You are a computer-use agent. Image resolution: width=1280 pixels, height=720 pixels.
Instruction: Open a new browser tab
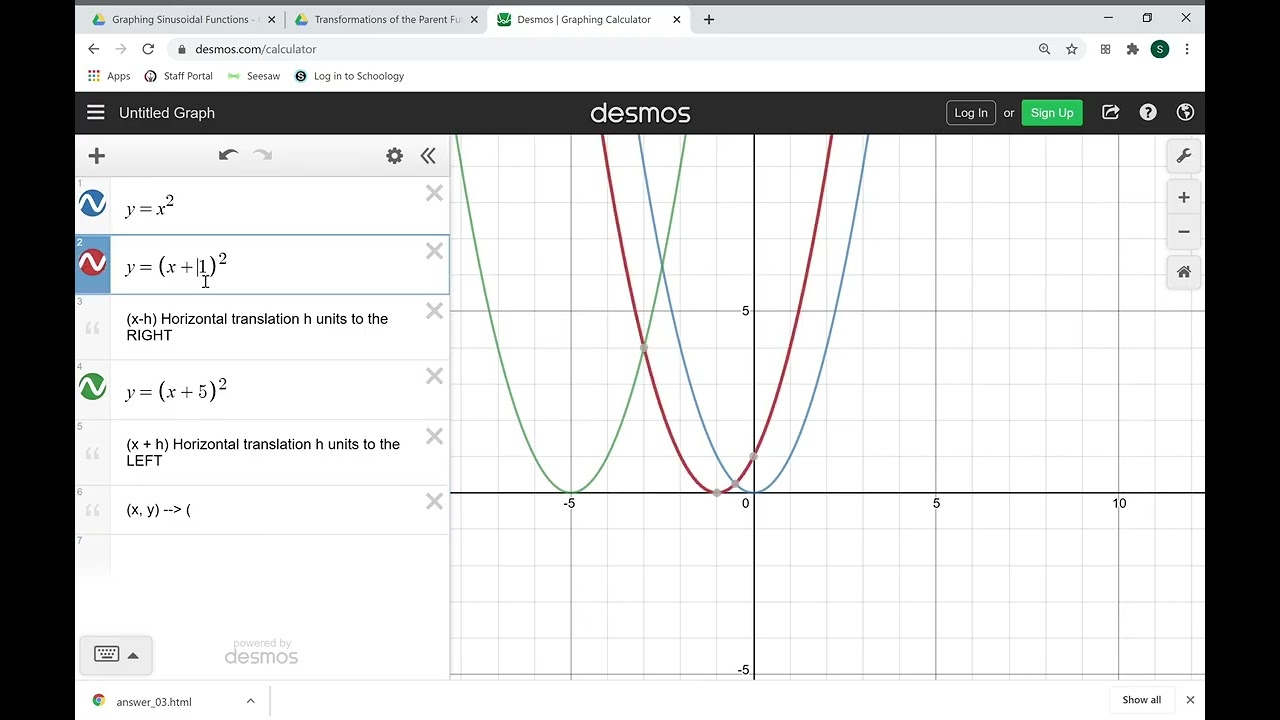click(709, 19)
